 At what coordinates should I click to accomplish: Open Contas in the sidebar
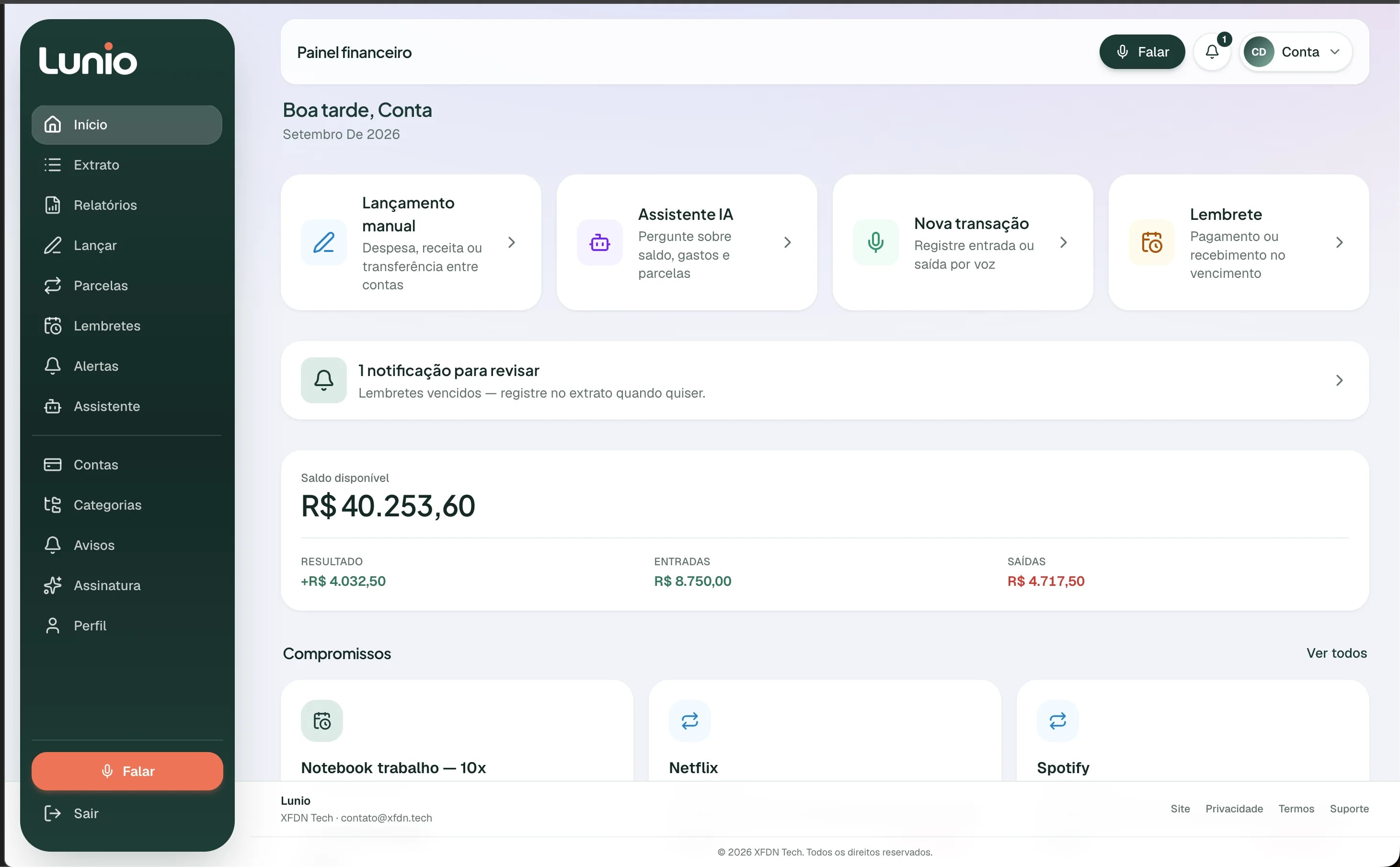(x=127, y=465)
